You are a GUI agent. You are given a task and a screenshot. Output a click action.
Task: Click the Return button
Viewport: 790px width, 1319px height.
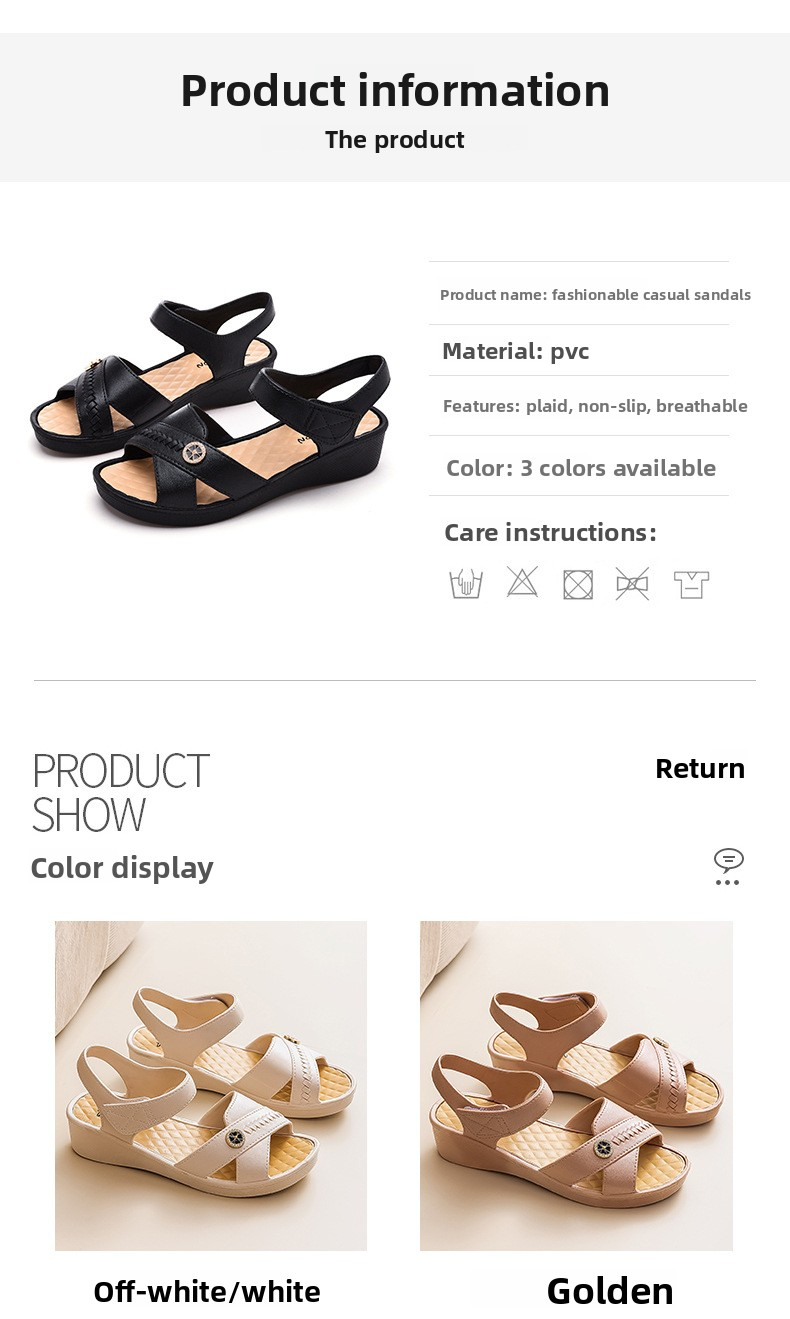click(x=700, y=768)
